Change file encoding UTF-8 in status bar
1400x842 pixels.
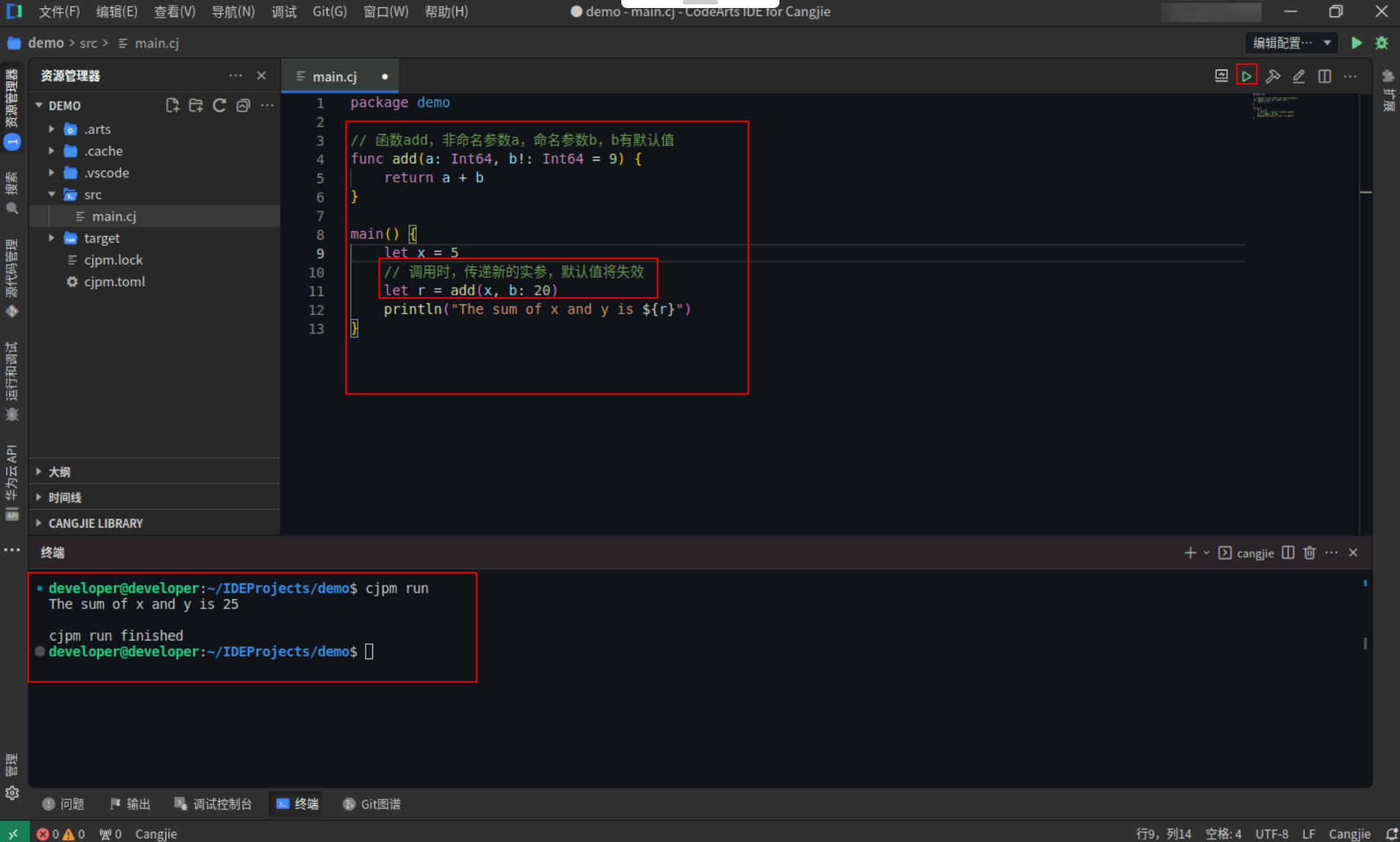tap(1272, 834)
